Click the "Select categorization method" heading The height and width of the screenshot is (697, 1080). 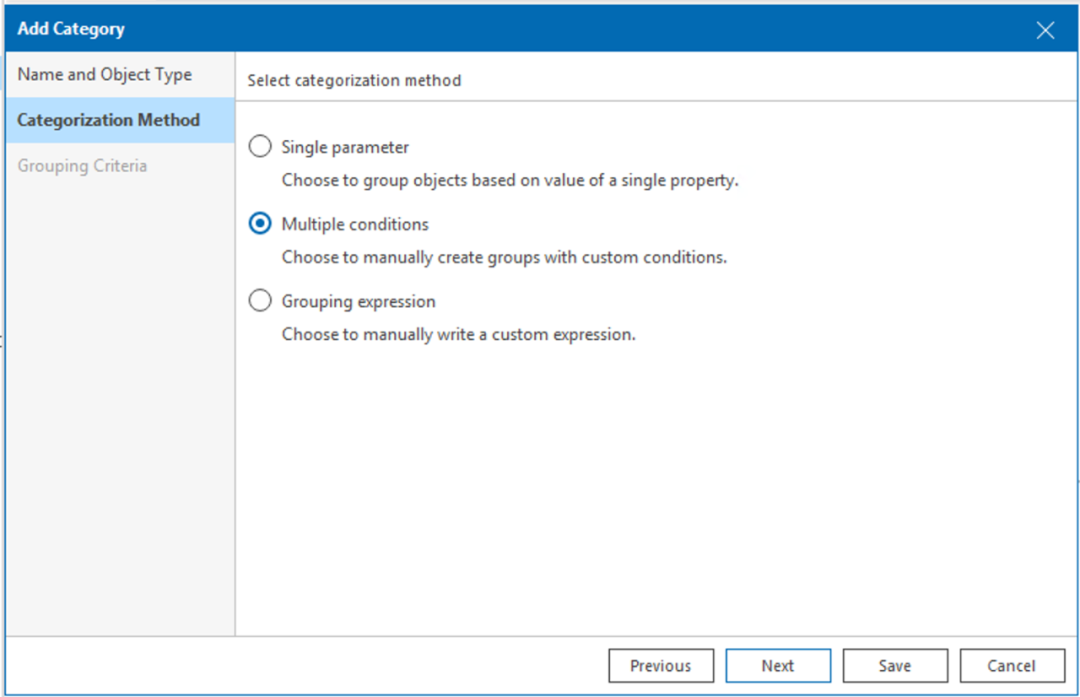click(x=354, y=80)
